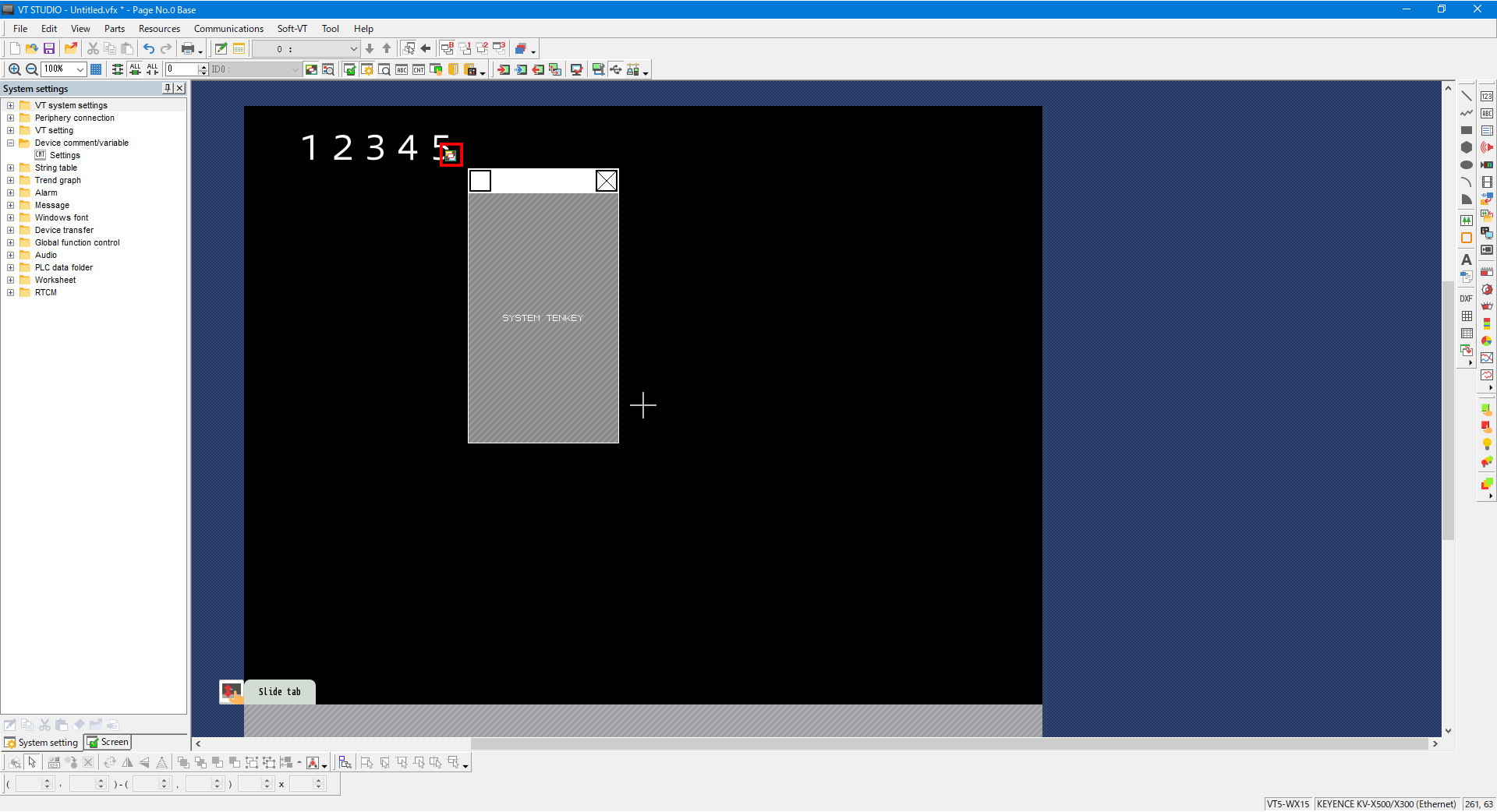Screen dimensions: 1497x812
Task: Switch to the Screen tab
Action: tap(108, 743)
